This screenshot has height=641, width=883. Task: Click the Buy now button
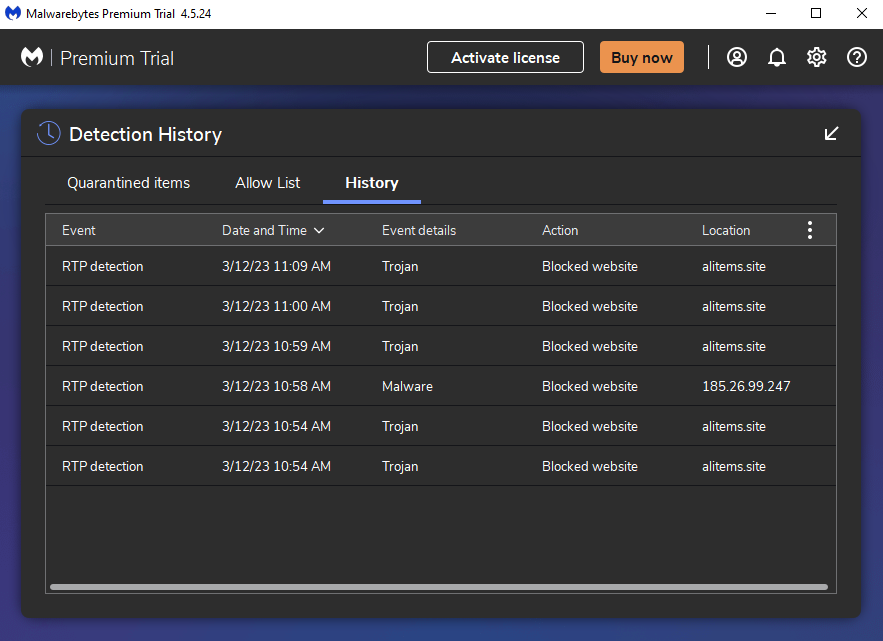[x=641, y=57]
